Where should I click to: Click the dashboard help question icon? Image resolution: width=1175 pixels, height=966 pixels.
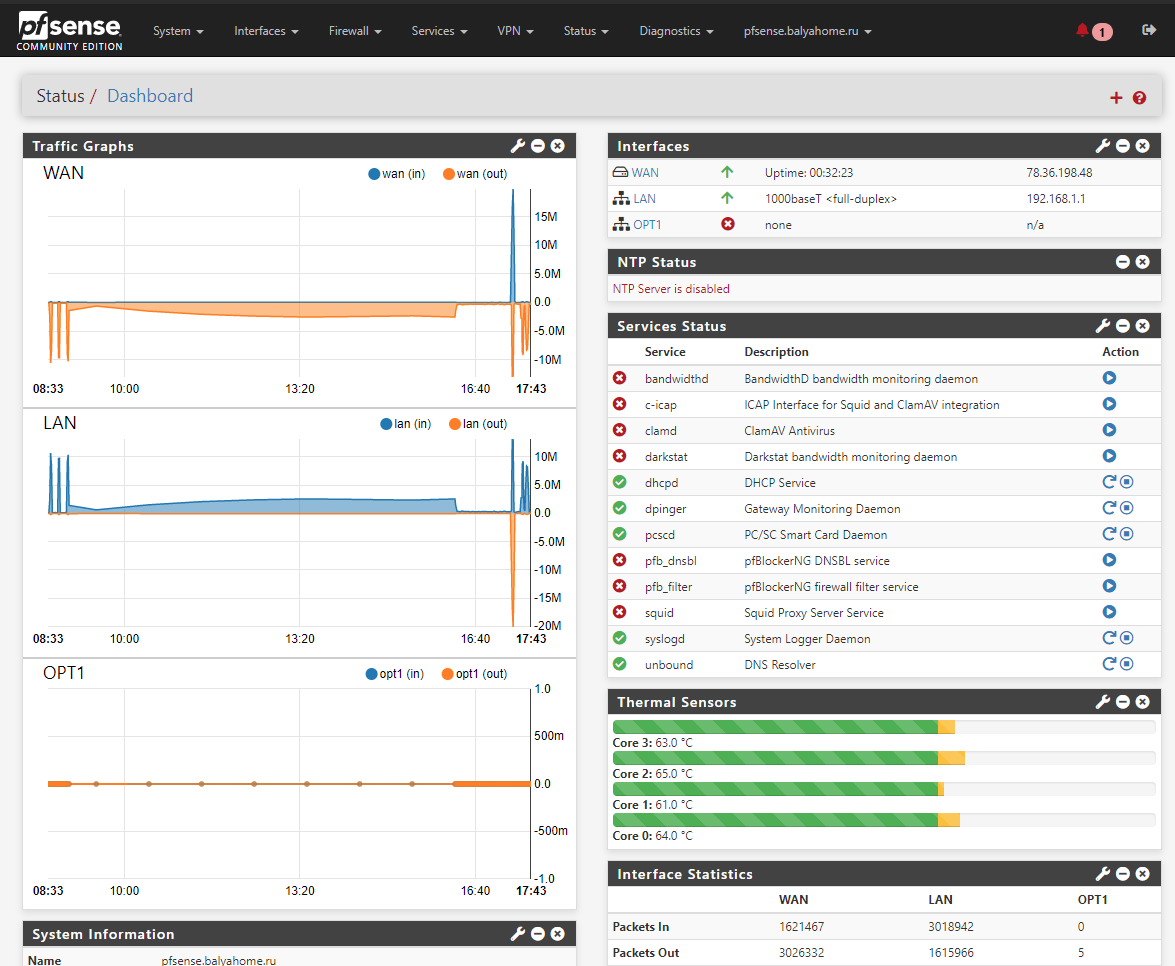click(1139, 97)
